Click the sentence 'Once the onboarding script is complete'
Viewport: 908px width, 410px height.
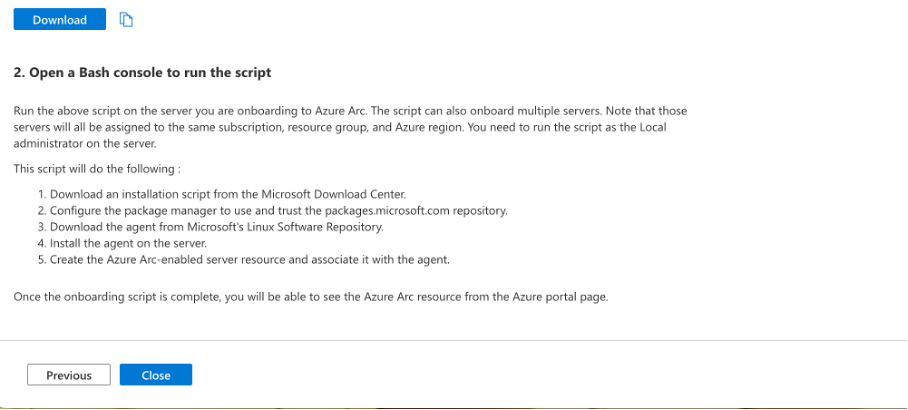312,298
